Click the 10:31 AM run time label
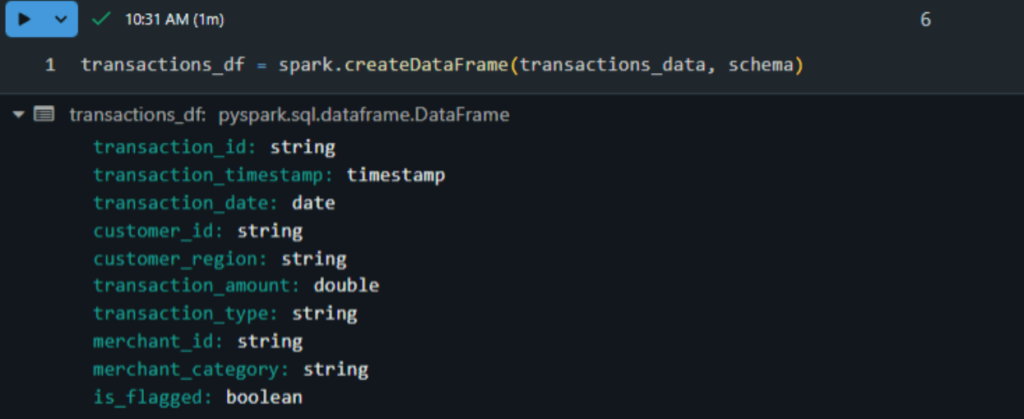The width and height of the screenshot is (1024, 419). 174,20
